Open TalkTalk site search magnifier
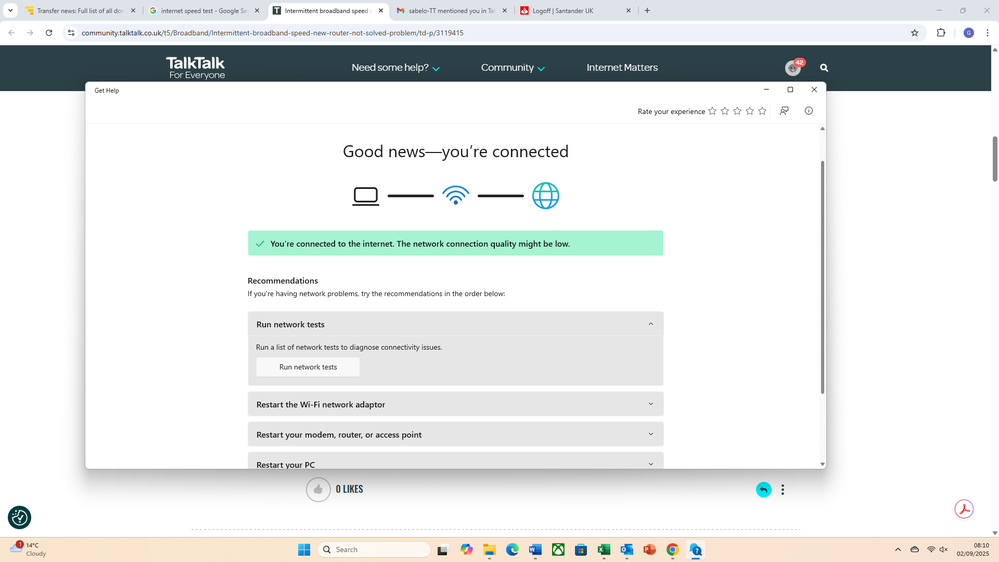 coord(824,68)
